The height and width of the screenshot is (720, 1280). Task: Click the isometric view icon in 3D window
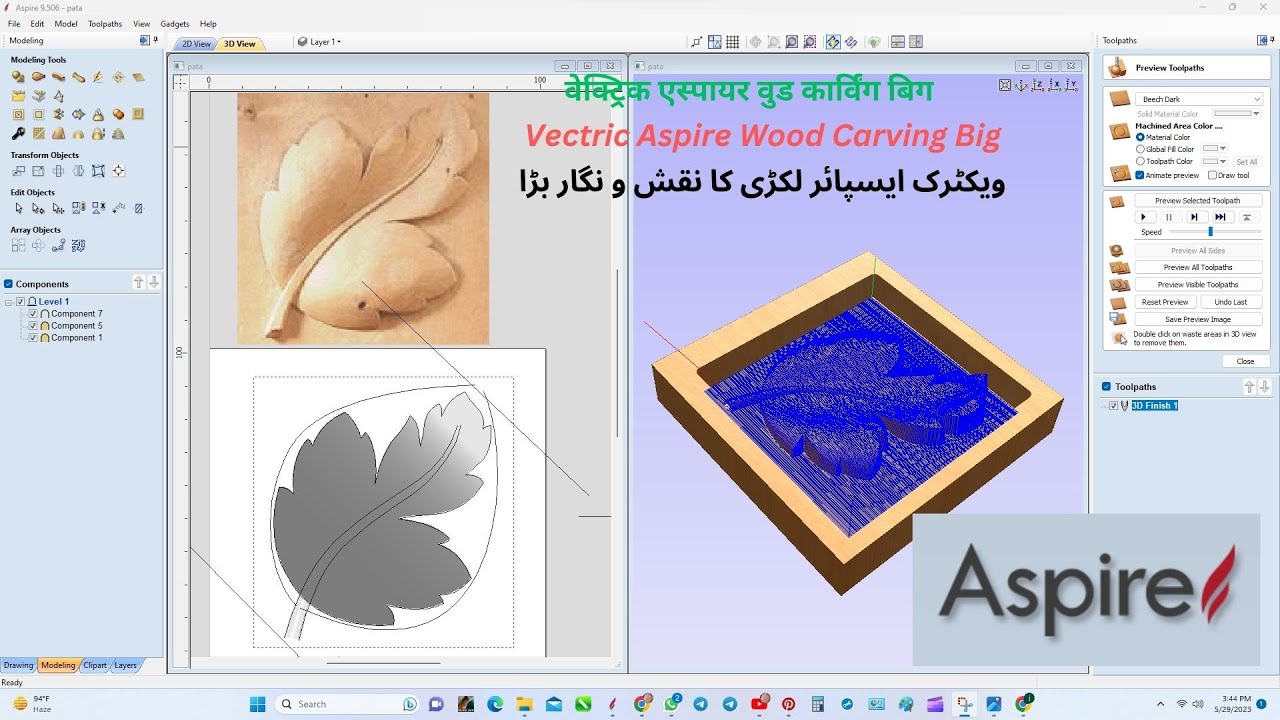click(x=1021, y=85)
